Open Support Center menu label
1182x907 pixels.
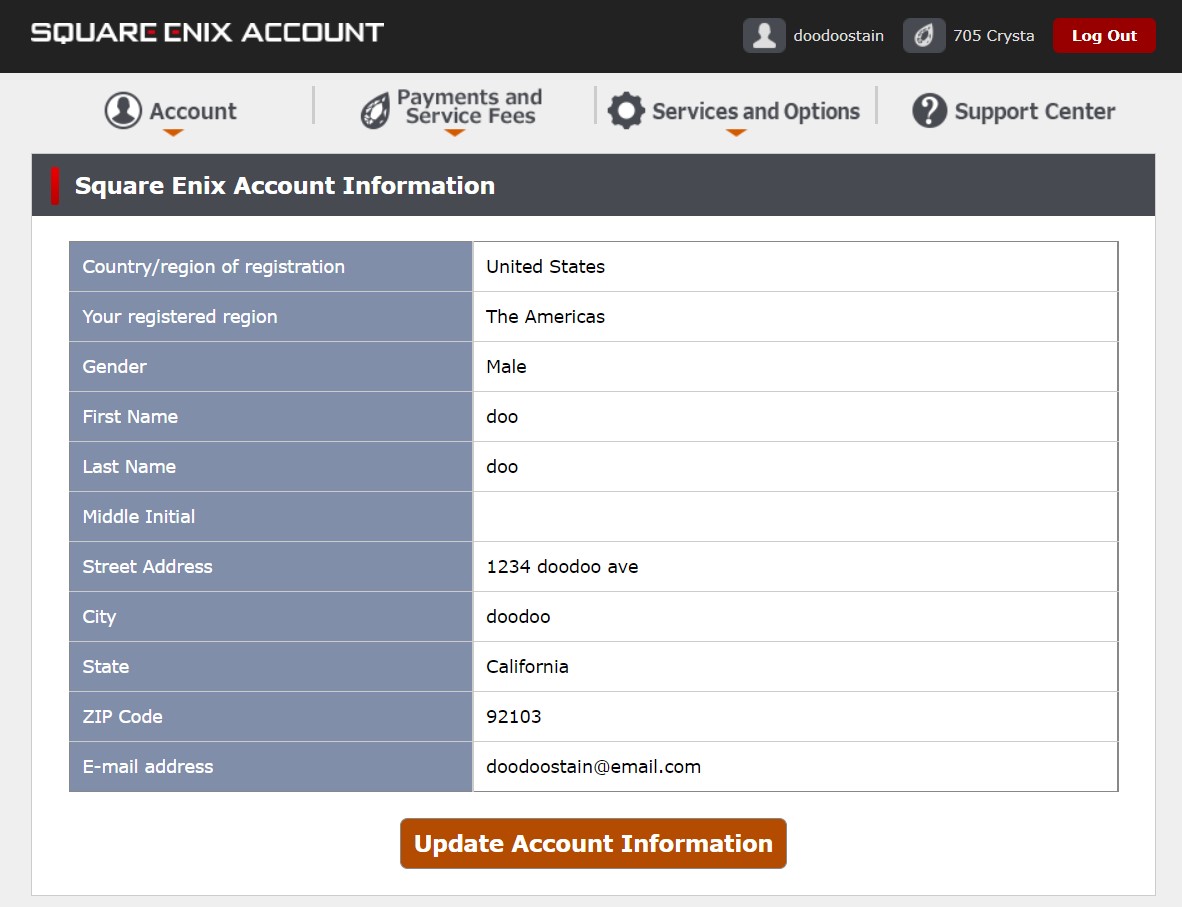1034,112
